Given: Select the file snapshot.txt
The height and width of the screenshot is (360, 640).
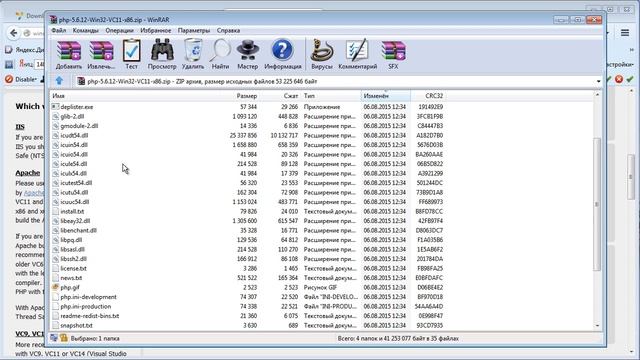Looking at the screenshot, I should 76,325.
